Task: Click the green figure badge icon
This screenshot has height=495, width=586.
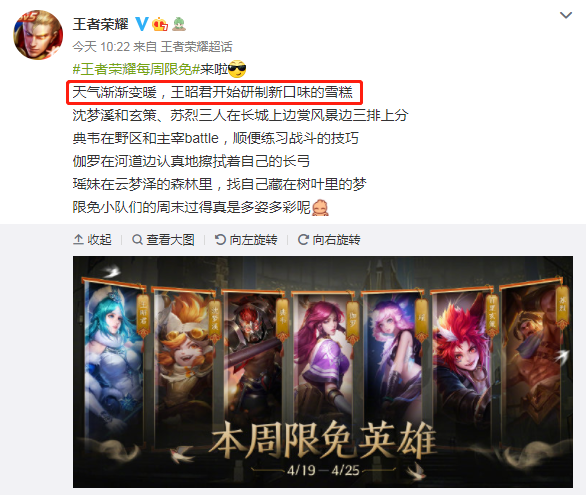Action: (179, 24)
